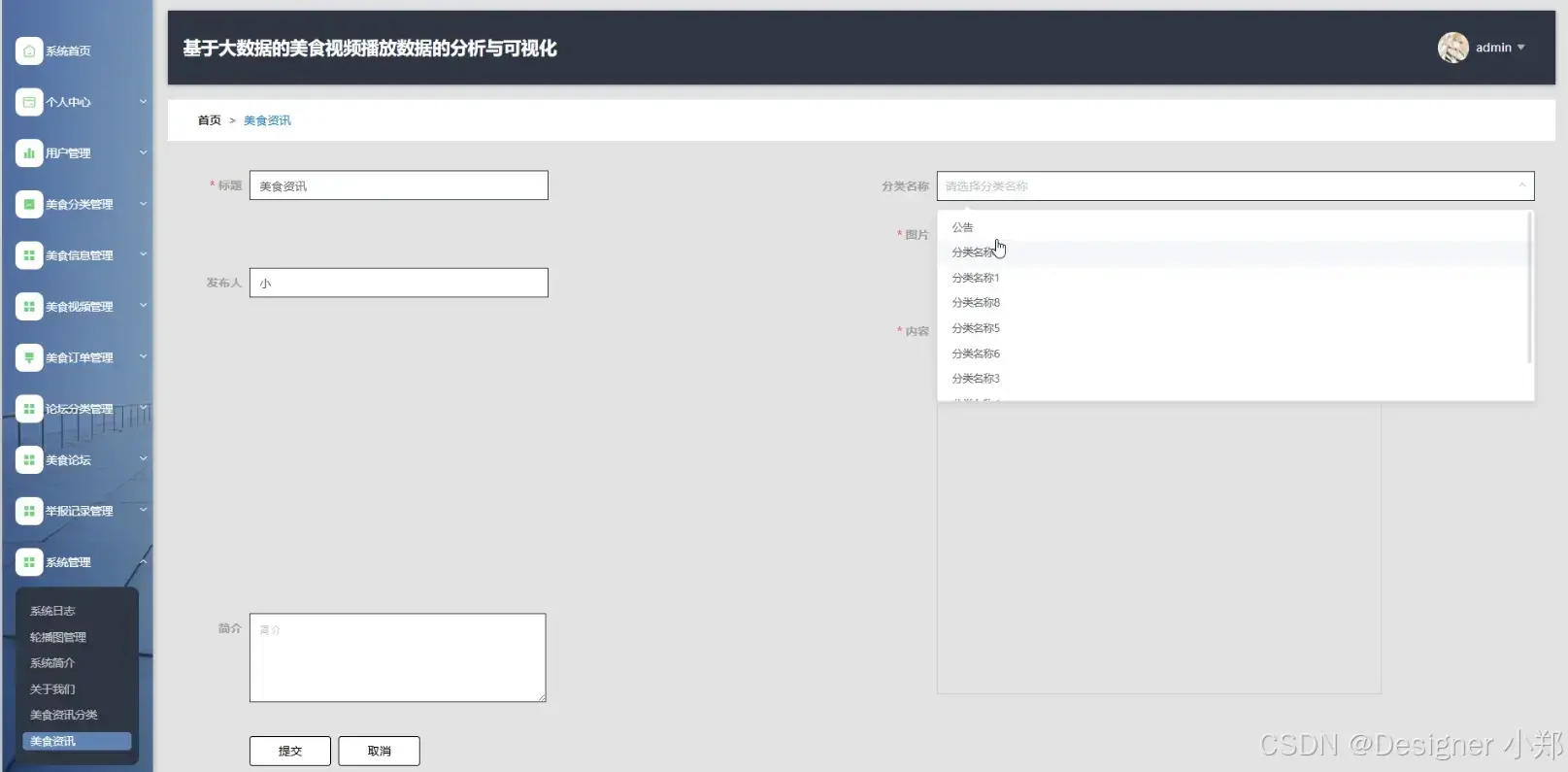Go to 首页 in the breadcrumb
The width and height of the screenshot is (1568, 772).
tap(210, 120)
